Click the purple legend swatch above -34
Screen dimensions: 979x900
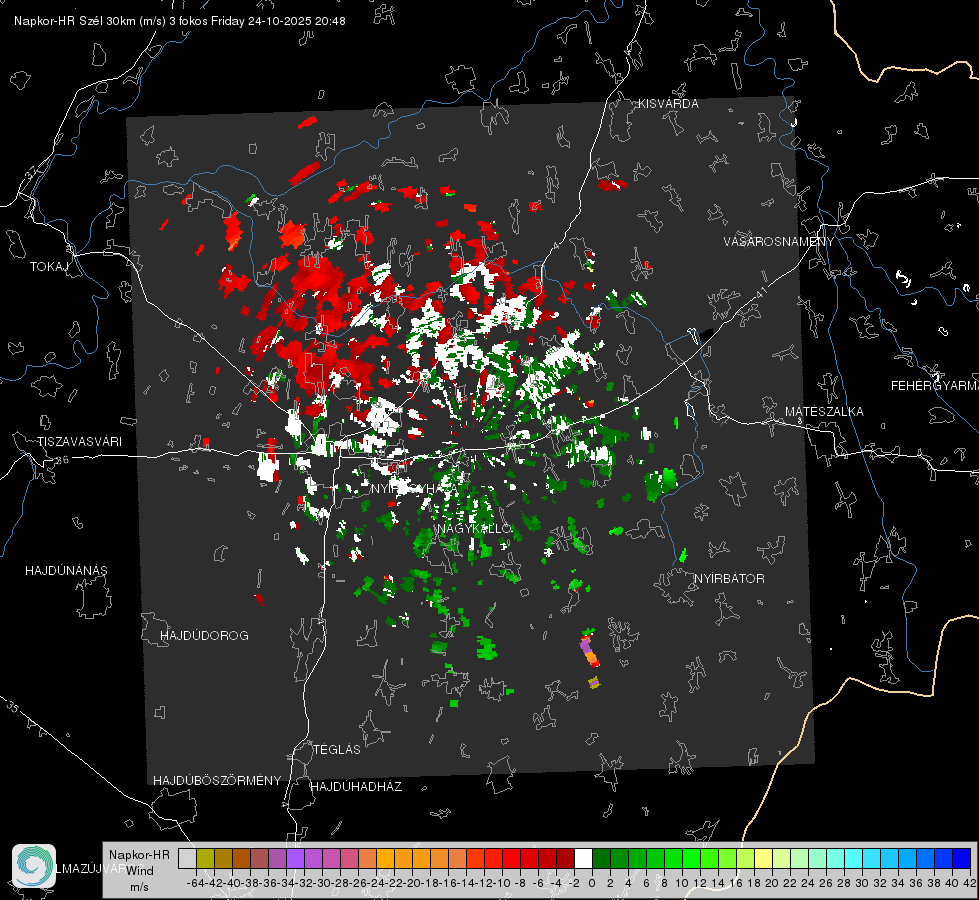pyautogui.click(x=295, y=859)
